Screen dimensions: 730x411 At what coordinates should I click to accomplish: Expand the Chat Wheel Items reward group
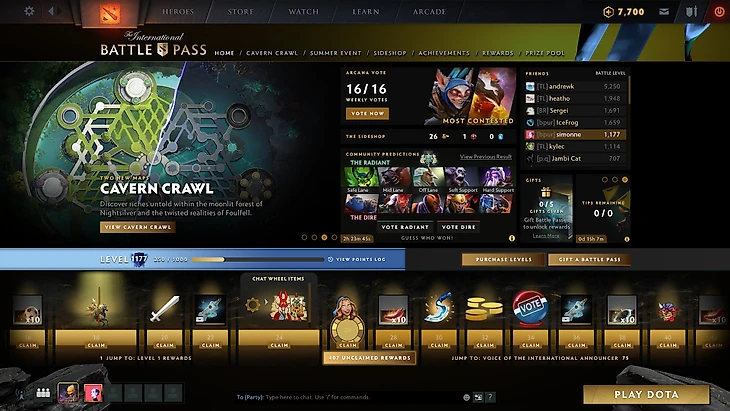click(278, 279)
